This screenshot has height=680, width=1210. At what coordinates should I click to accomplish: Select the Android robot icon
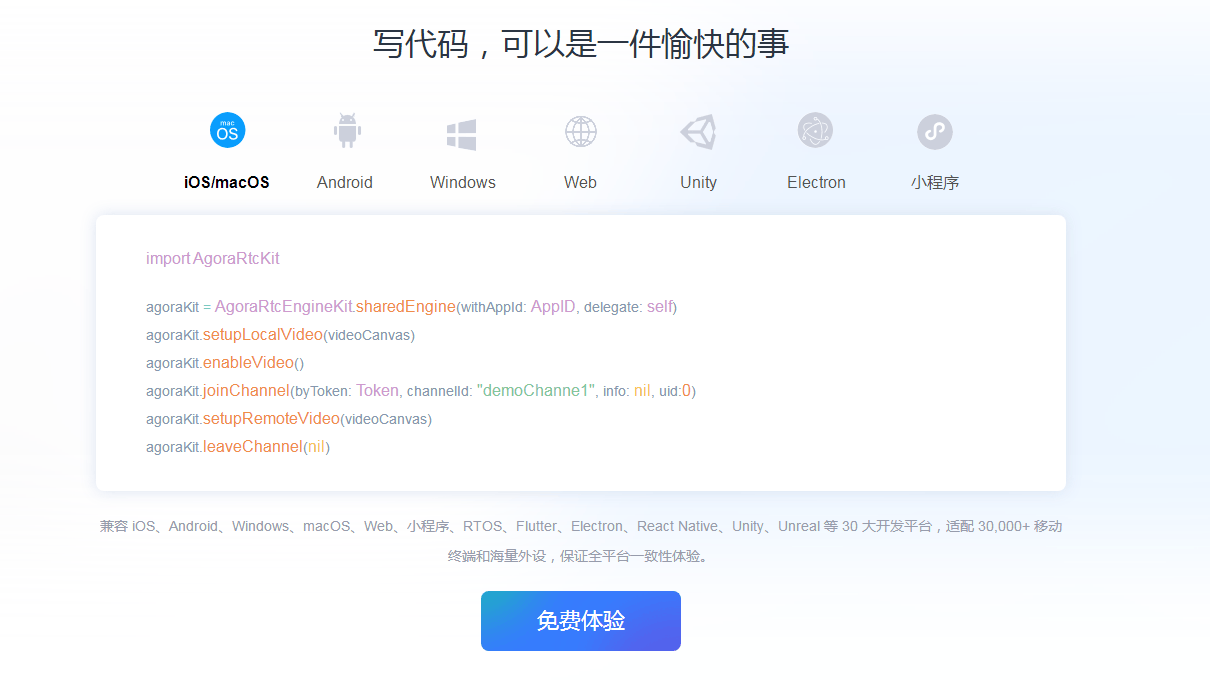347,131
